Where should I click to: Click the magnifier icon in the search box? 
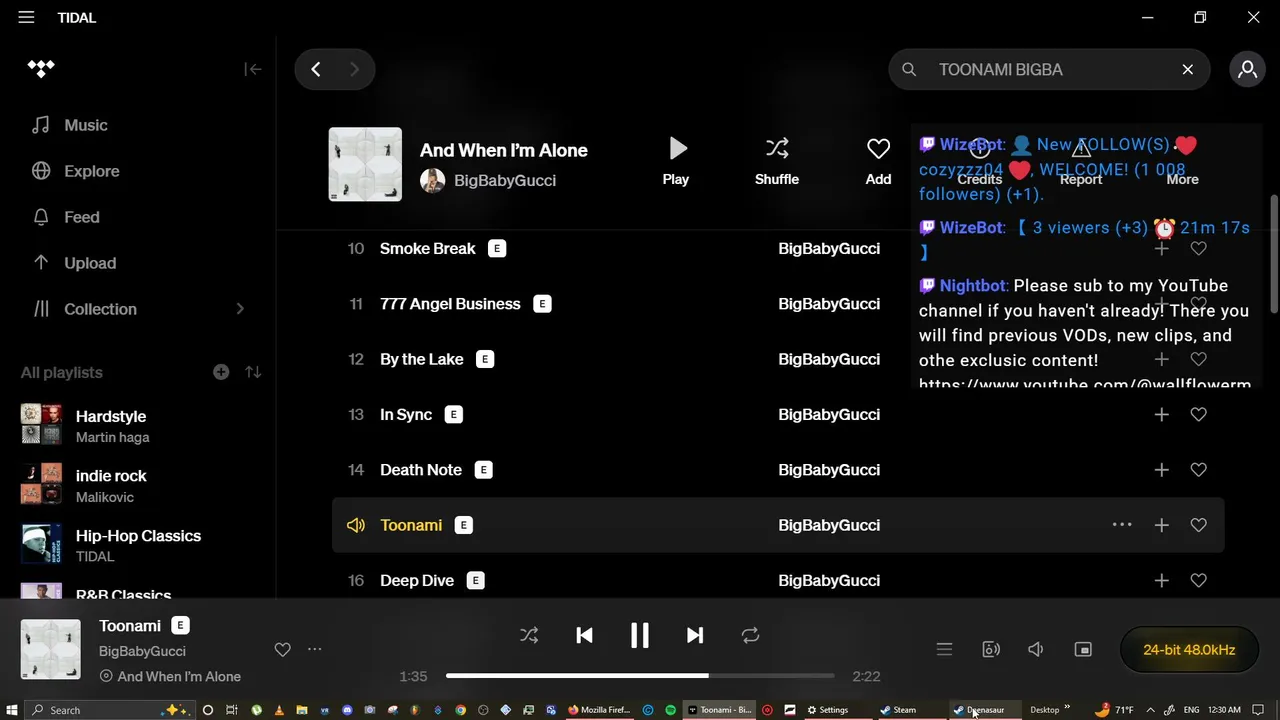[909, 69]
